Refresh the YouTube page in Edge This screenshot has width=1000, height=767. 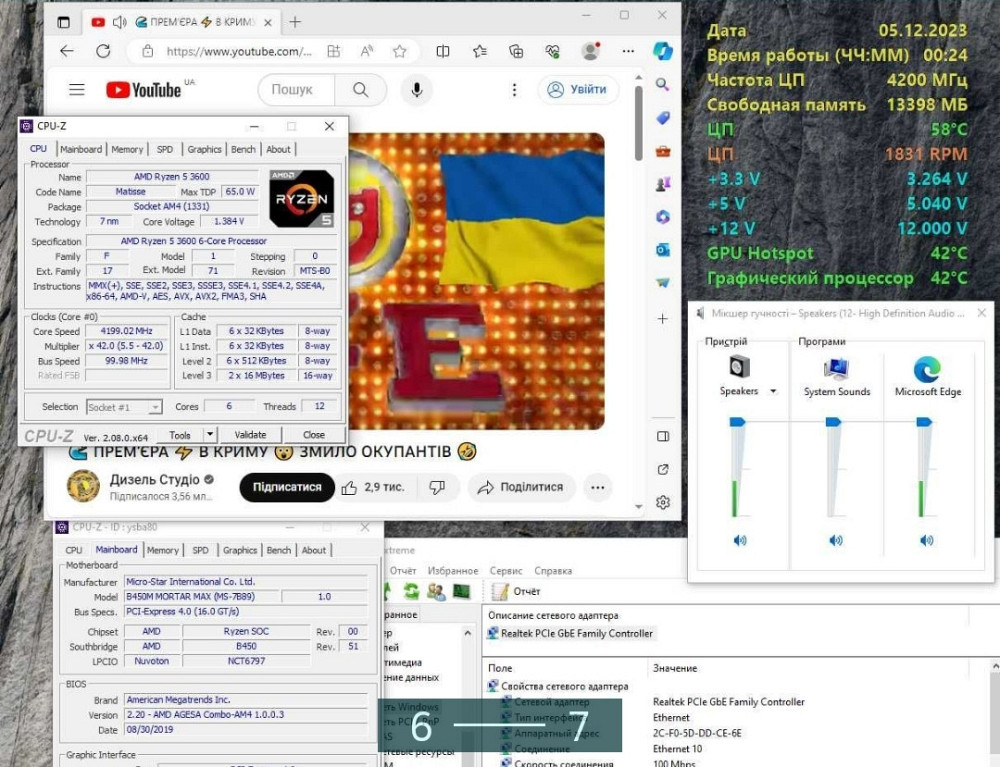(103, 51)
